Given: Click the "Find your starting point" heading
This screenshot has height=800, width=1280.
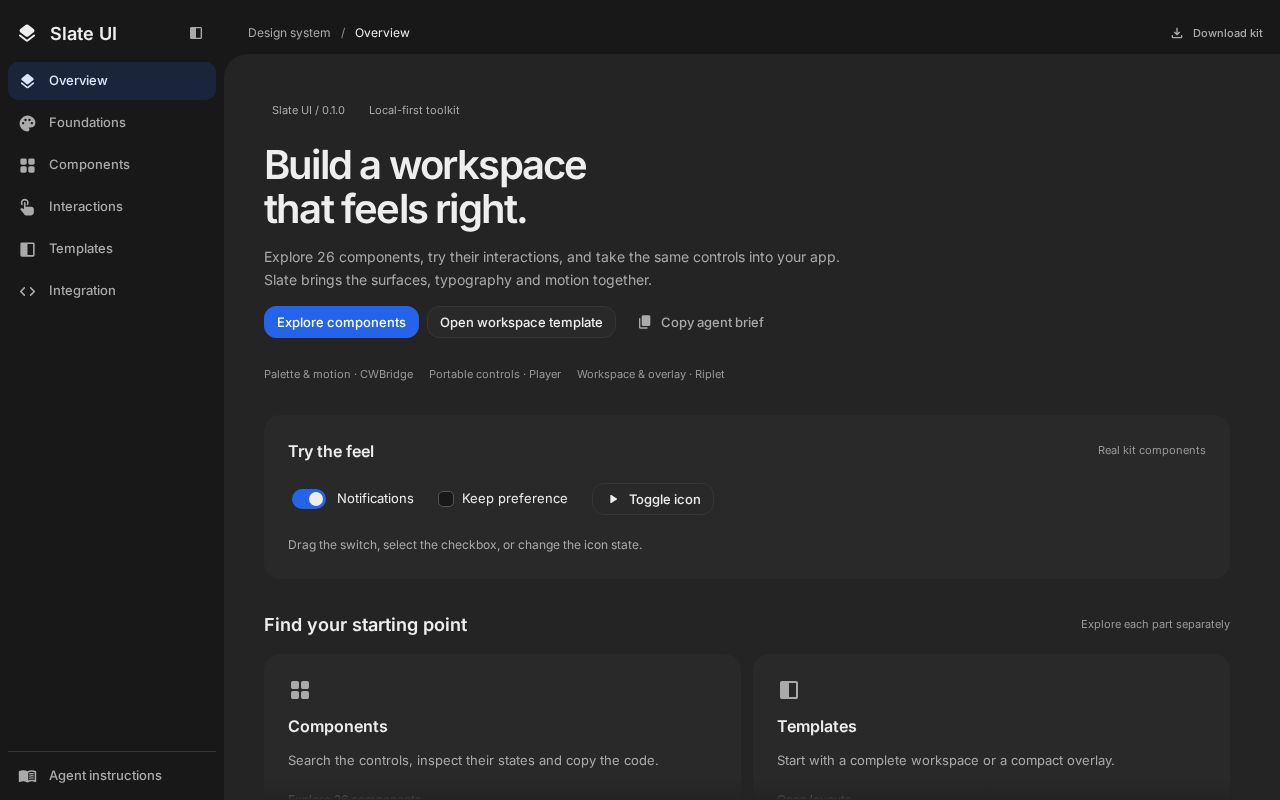Looking at the screenshot, I should (x=365, y=625).
